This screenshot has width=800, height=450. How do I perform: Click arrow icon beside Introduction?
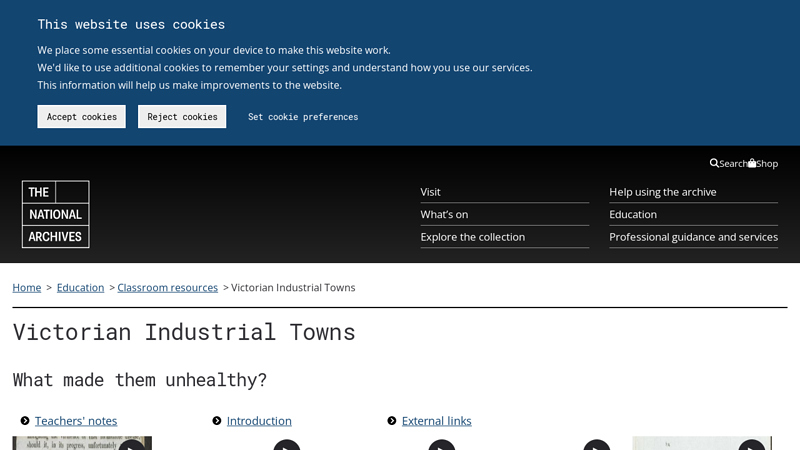tap(216, 421)
